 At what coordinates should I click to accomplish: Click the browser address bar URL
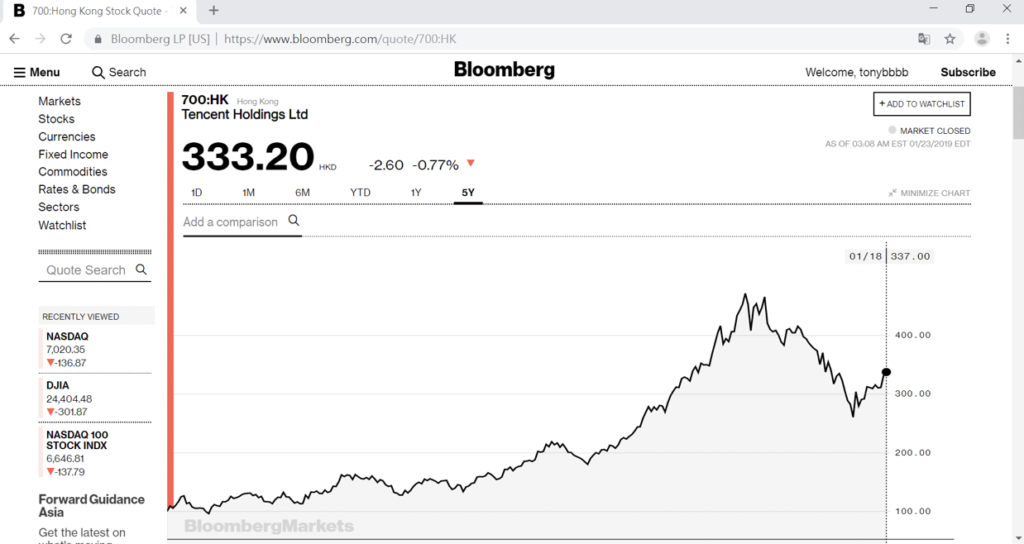coord(340,39)
